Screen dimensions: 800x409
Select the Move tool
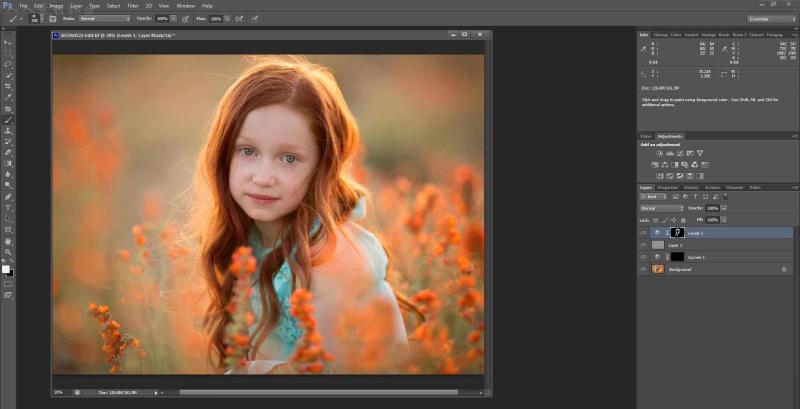tap(8, 42)
